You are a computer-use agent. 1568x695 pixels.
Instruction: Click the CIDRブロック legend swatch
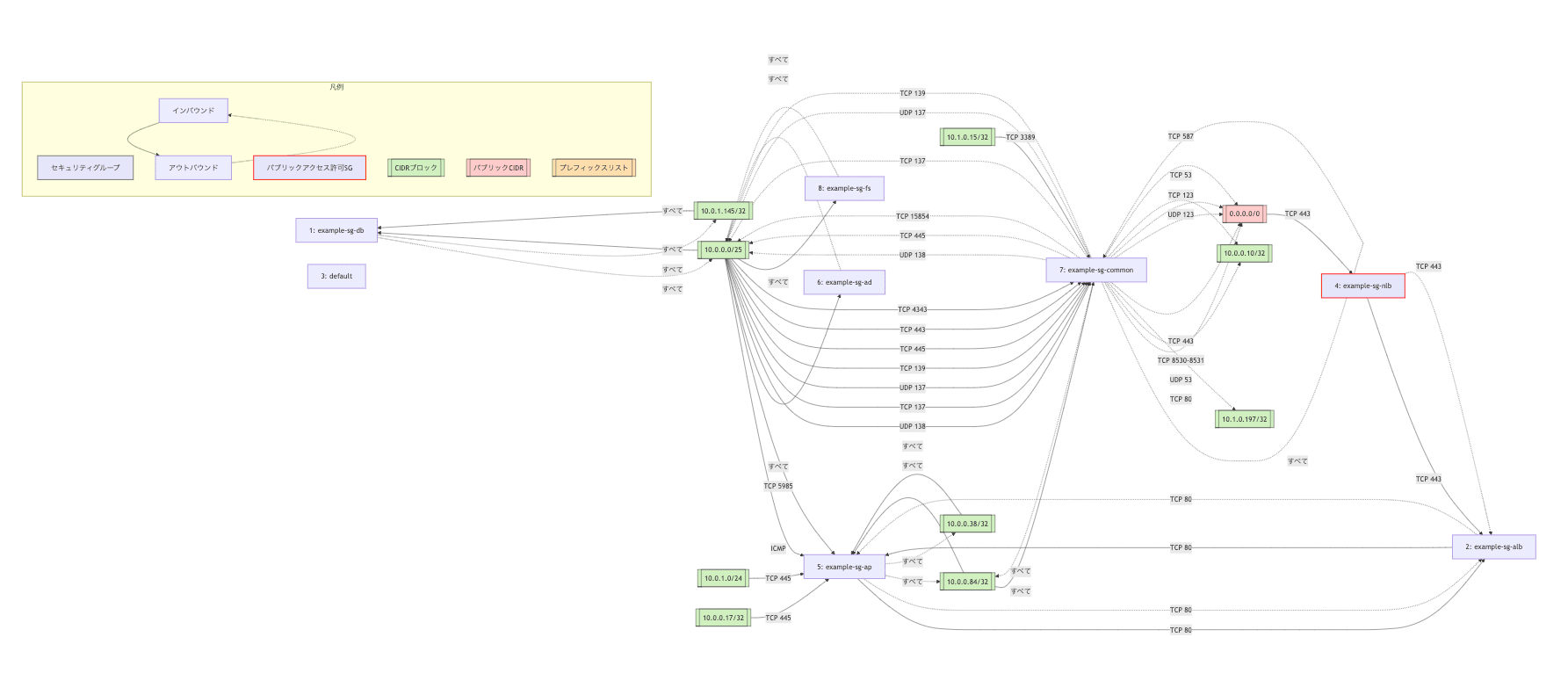415,168
